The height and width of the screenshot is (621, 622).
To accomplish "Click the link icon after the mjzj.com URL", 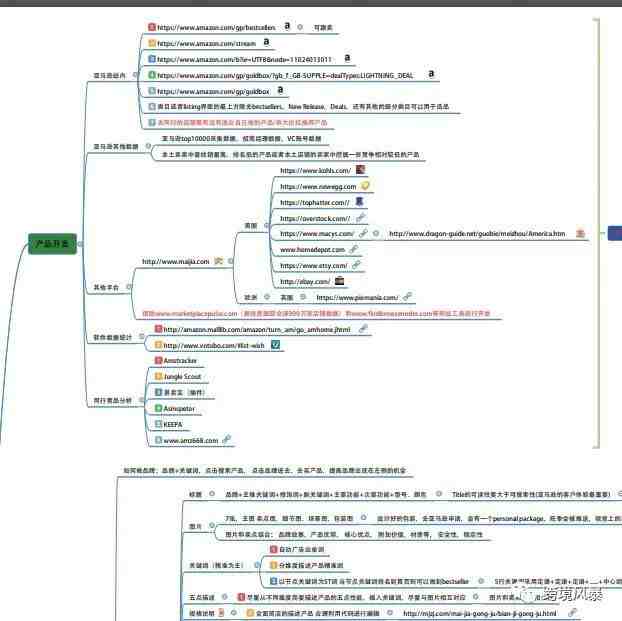I will click(x=572, y=613).
